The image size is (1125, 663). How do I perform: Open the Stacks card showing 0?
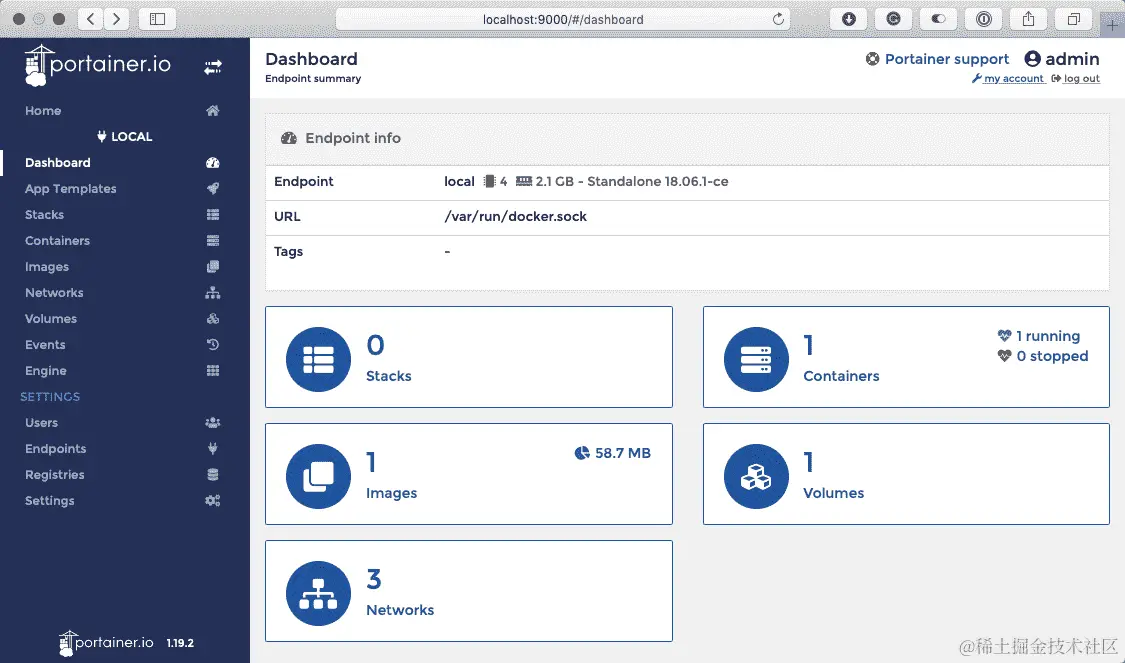tap(469, 357)
